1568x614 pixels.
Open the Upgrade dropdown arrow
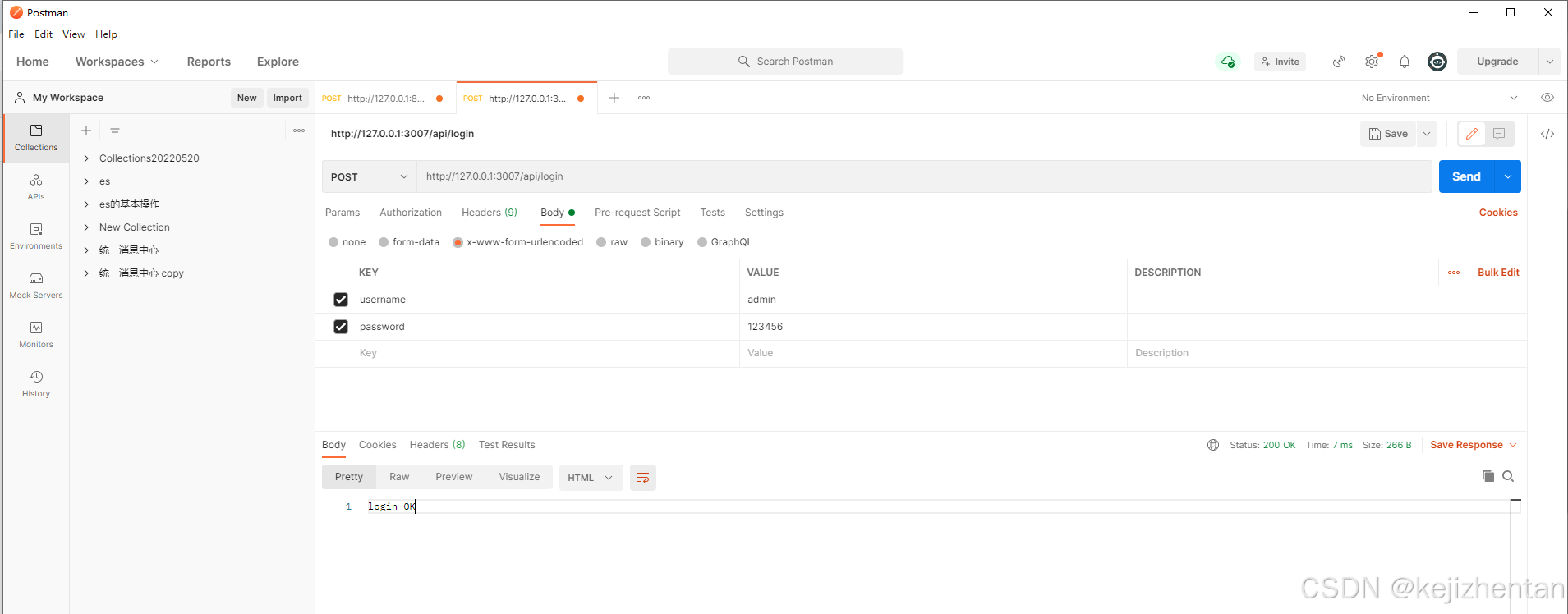[x=1549, y=62]
